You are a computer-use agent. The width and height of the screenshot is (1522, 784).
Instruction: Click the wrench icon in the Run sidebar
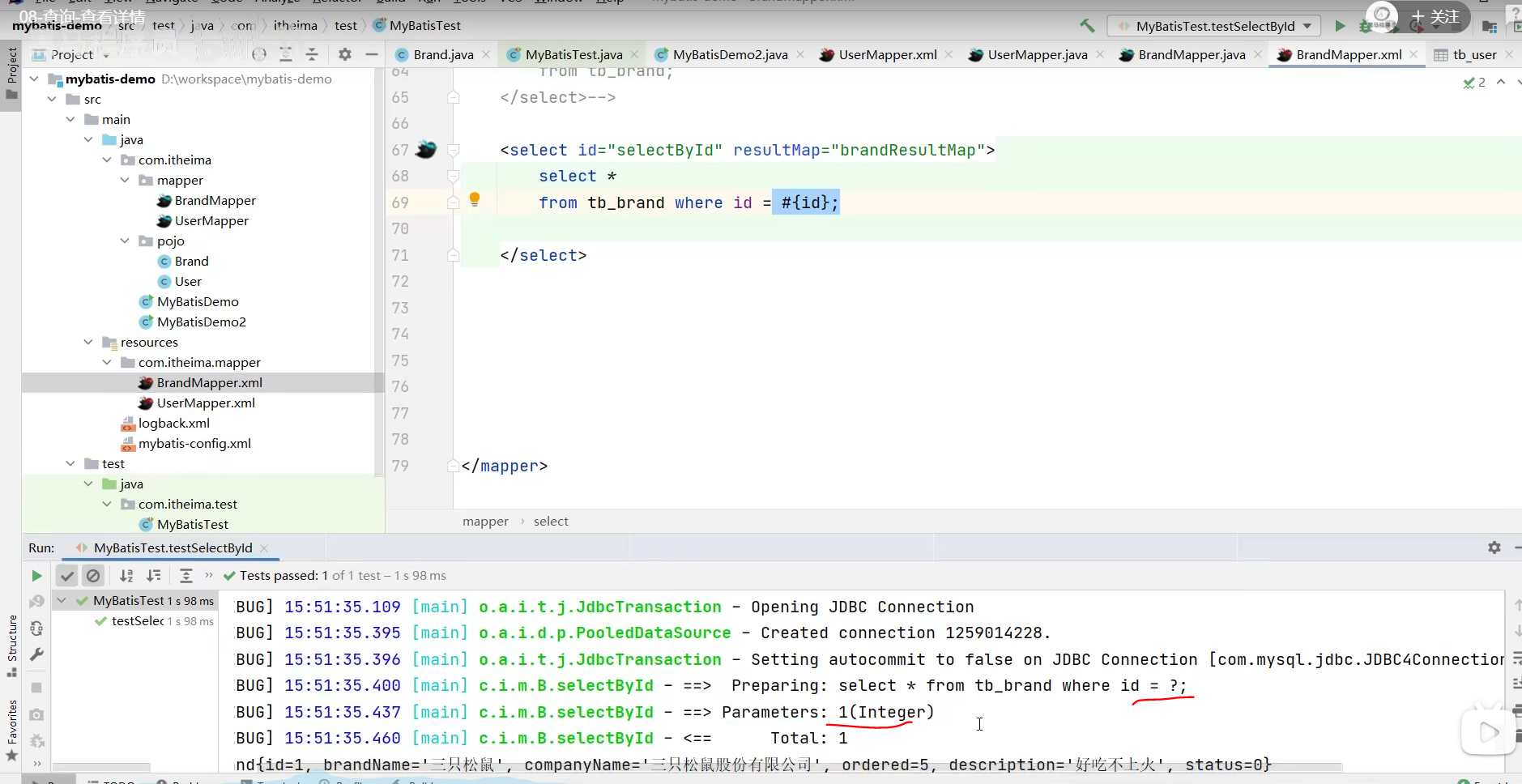(36, 654)
